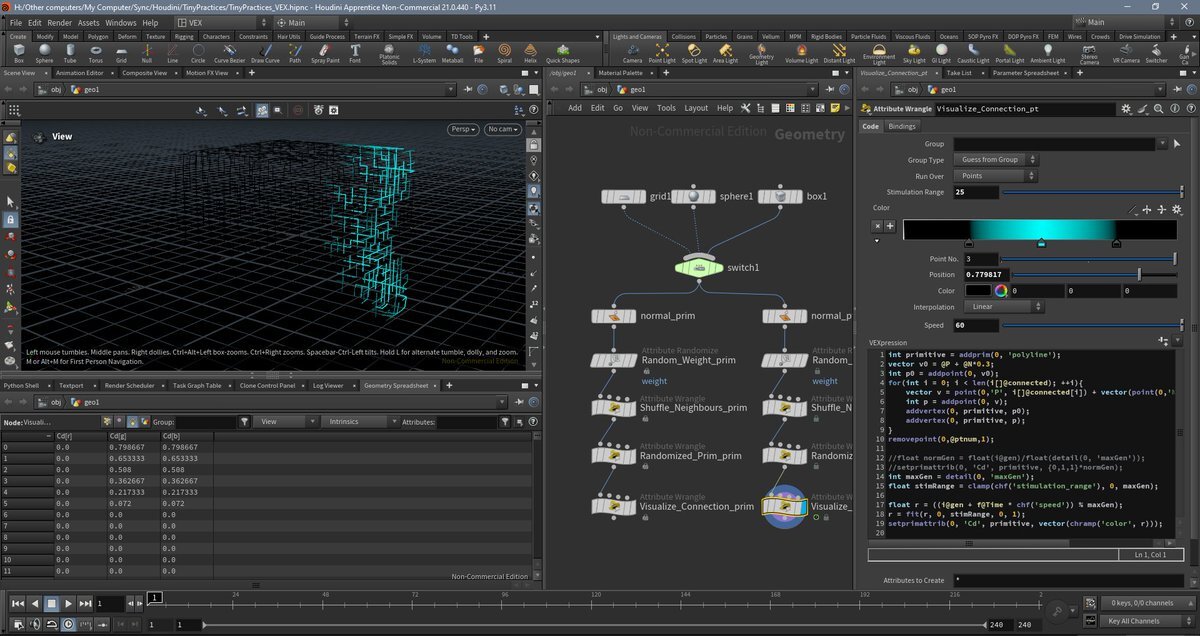Viewport: 1200px width, 636px height.
Task: Expand the Interpolation Linear dropdown
Action: 1000,307
